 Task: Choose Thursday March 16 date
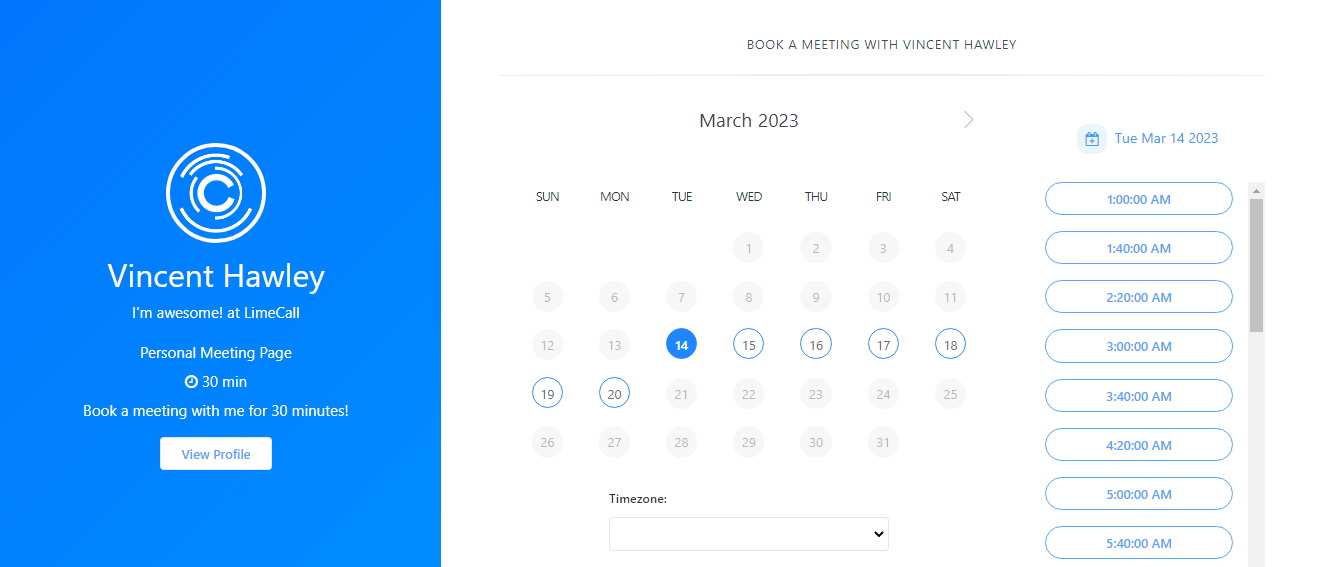pyautogui.click(x=816, y=345)
